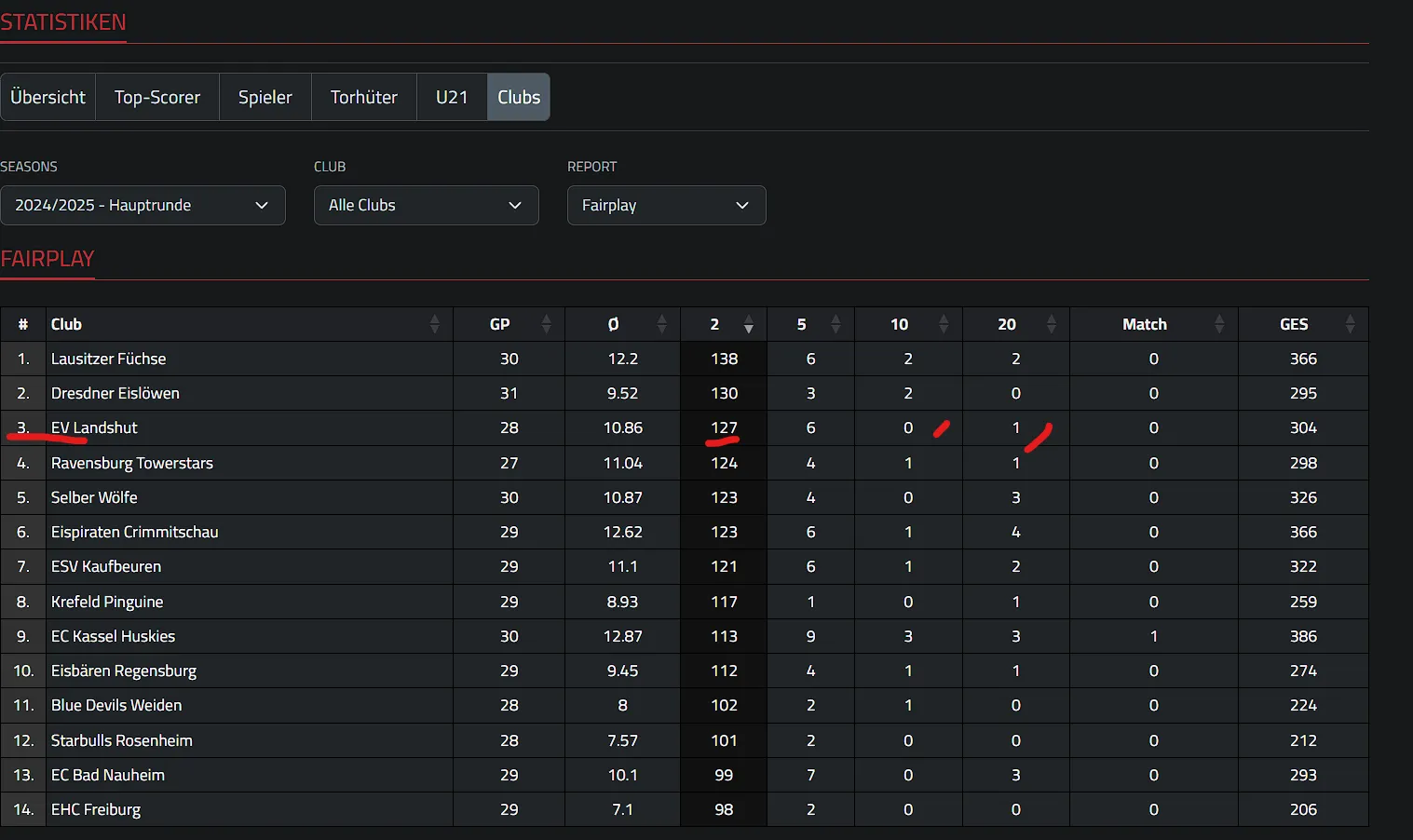The height and width of the screenshot is (840, 1413).
Task: Click EC Kassel Huskies club name
Action: click(114, 636)
